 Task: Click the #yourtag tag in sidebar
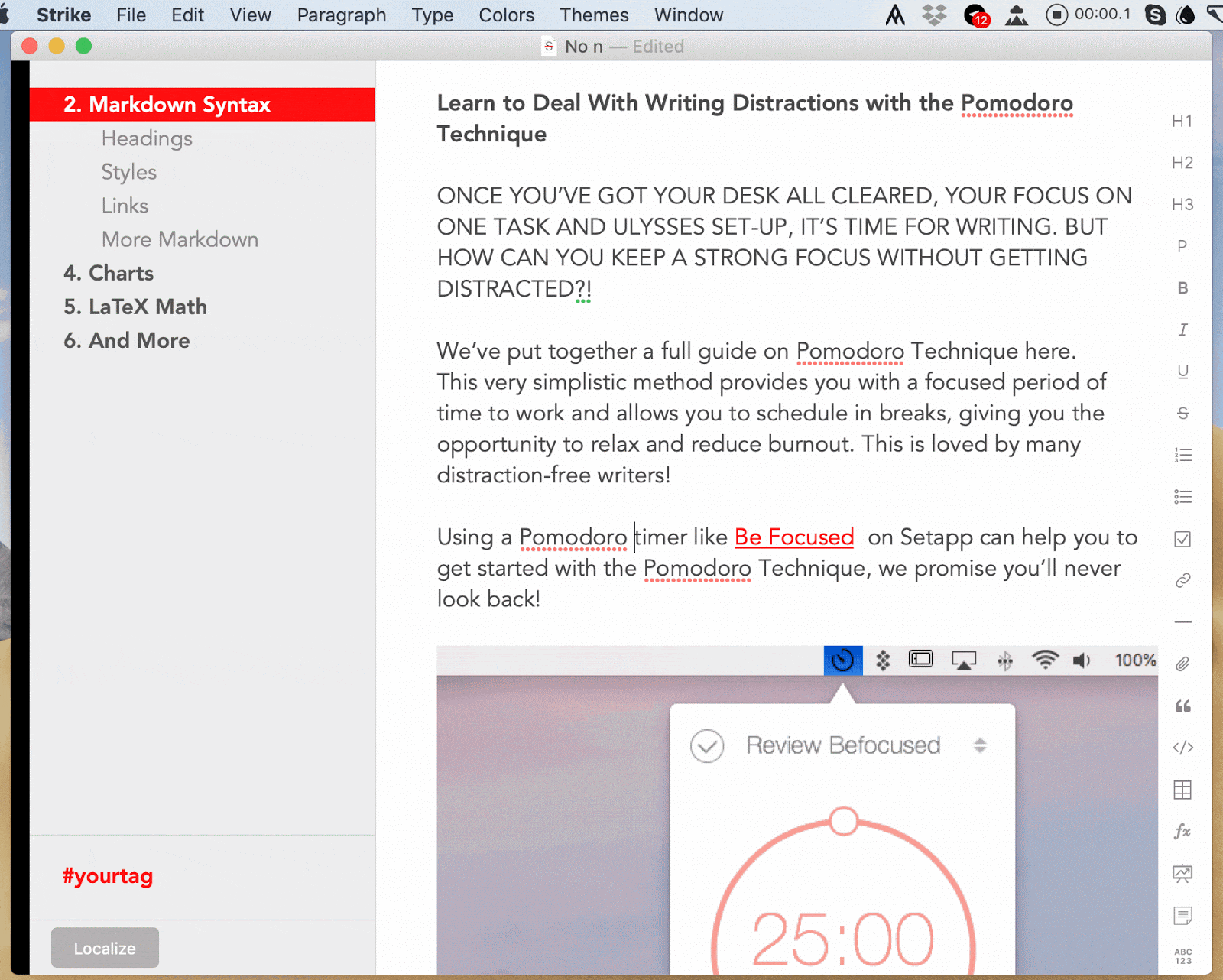click(x=108, y=876)
